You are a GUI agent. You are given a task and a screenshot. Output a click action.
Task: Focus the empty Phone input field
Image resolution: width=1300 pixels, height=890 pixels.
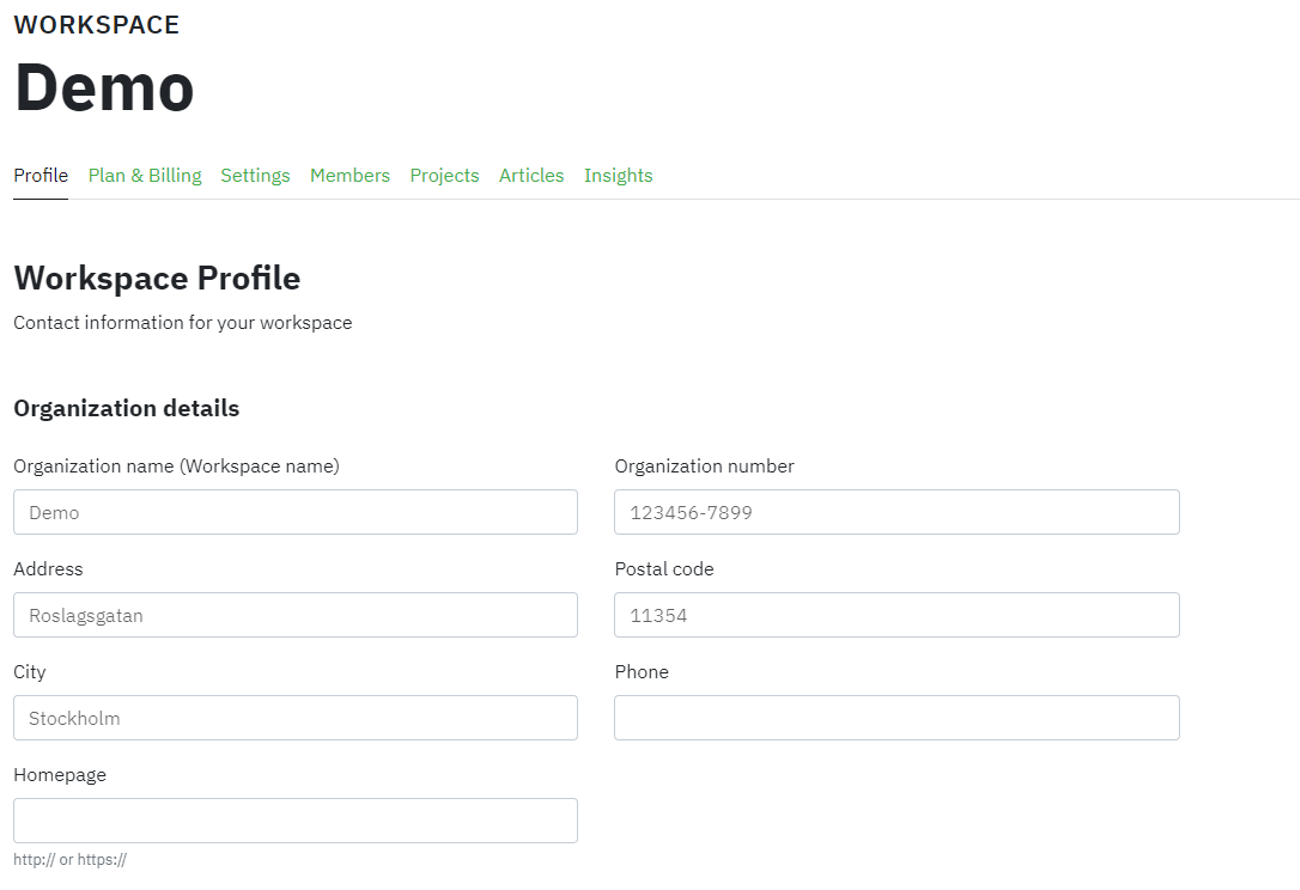point(896,718)
